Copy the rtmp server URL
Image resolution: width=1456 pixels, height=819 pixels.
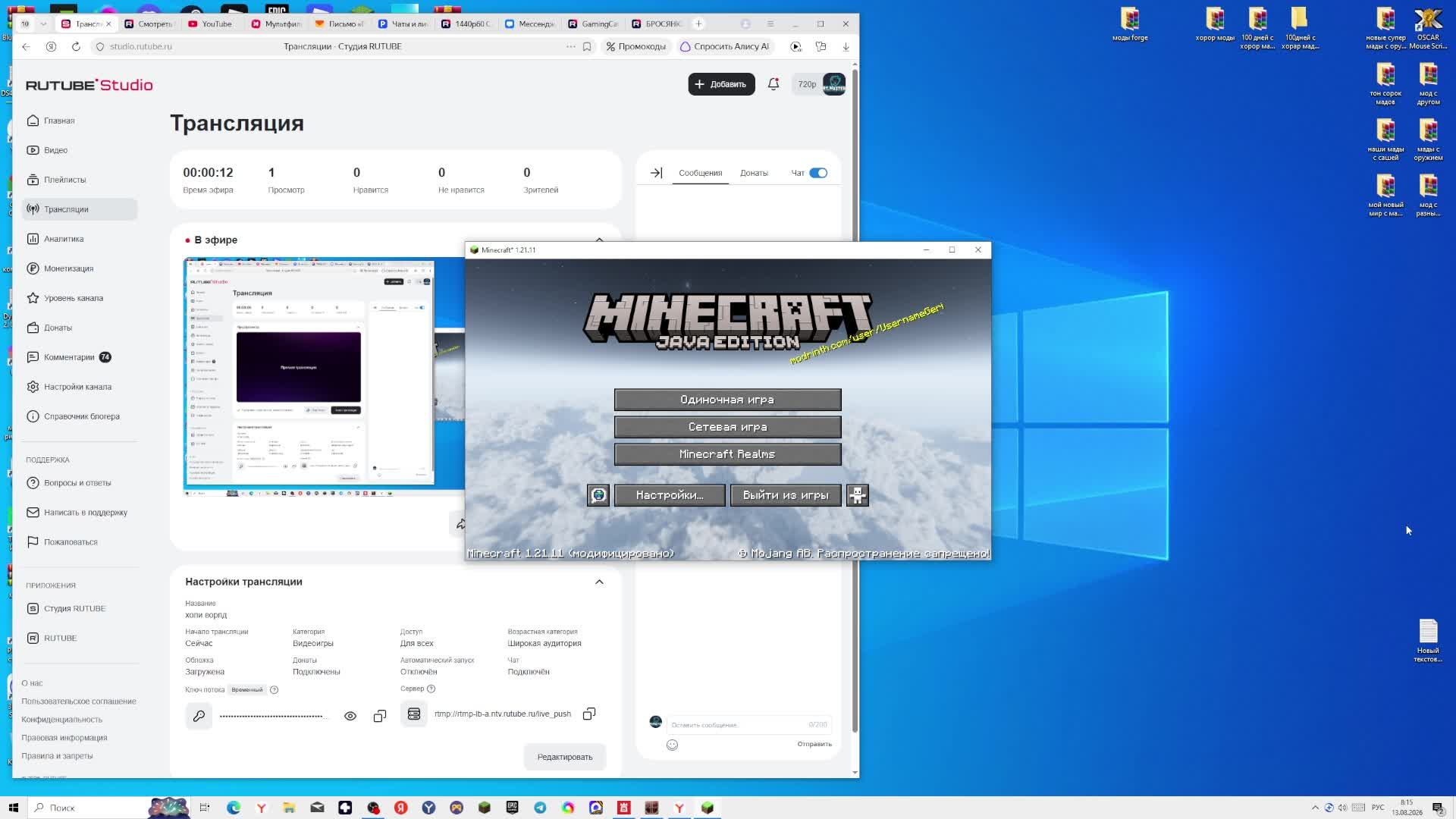pos(589,714)
